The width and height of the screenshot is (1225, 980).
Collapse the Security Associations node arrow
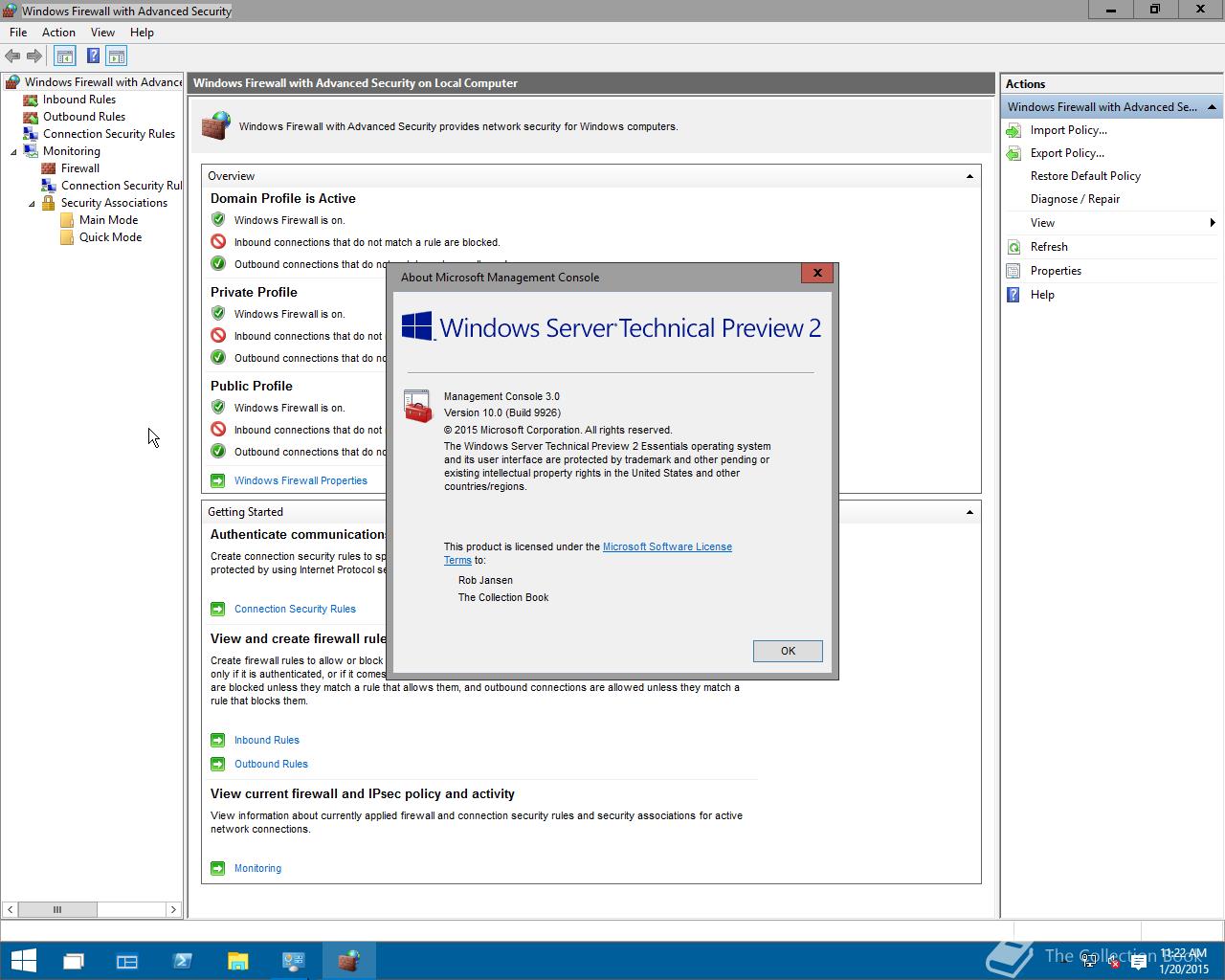coord(32,203)
